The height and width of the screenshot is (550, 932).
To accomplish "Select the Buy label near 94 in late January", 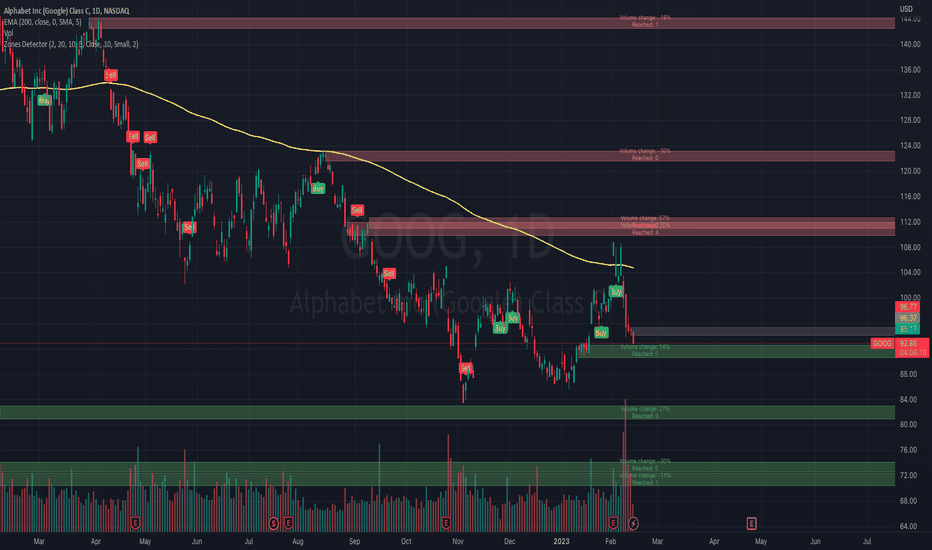I will coord(601,333).
